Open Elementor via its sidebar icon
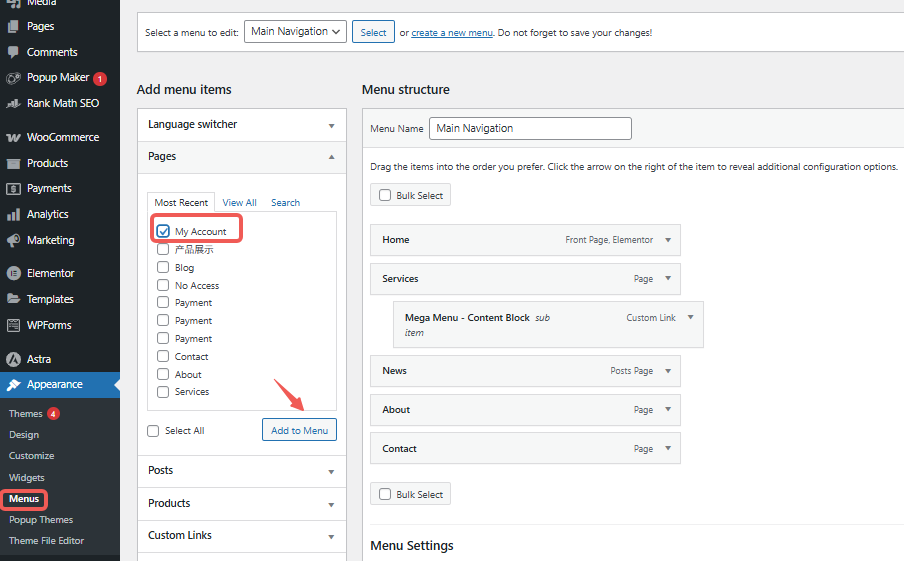The height and width of the screenshot is (561, 904). pos(13,273)
